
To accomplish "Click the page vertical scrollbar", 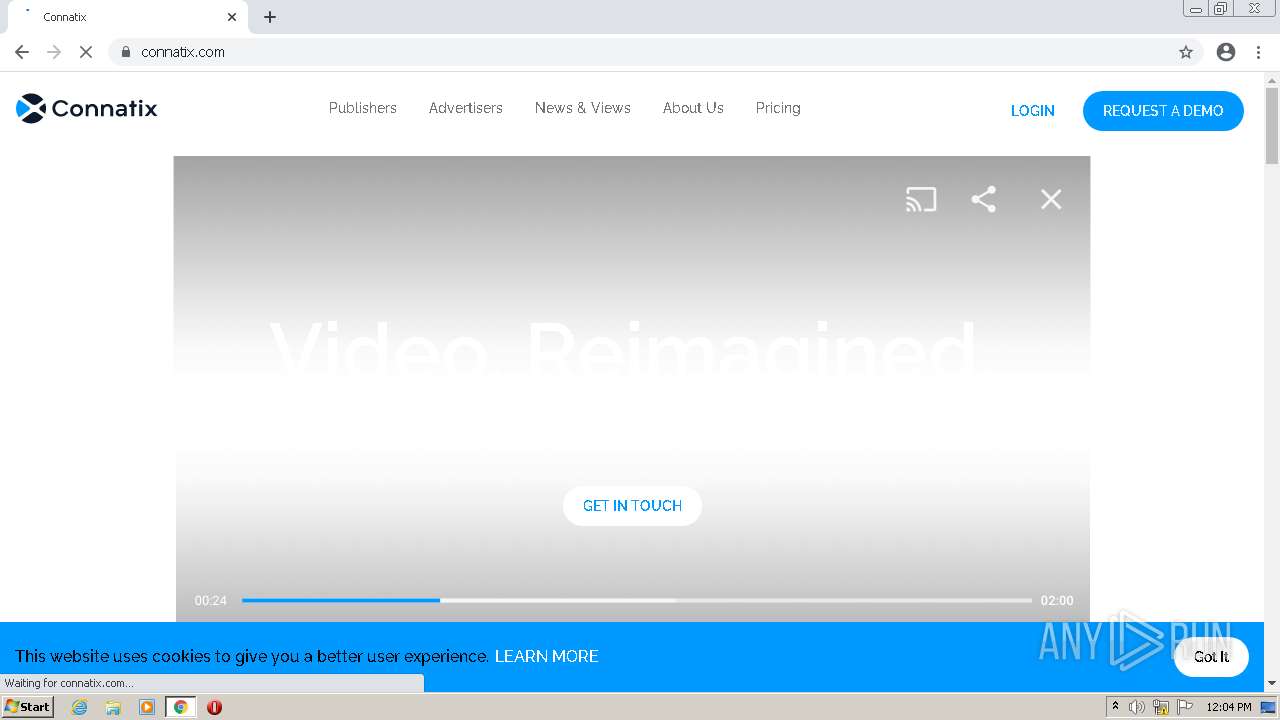I will pos(1272,126).
